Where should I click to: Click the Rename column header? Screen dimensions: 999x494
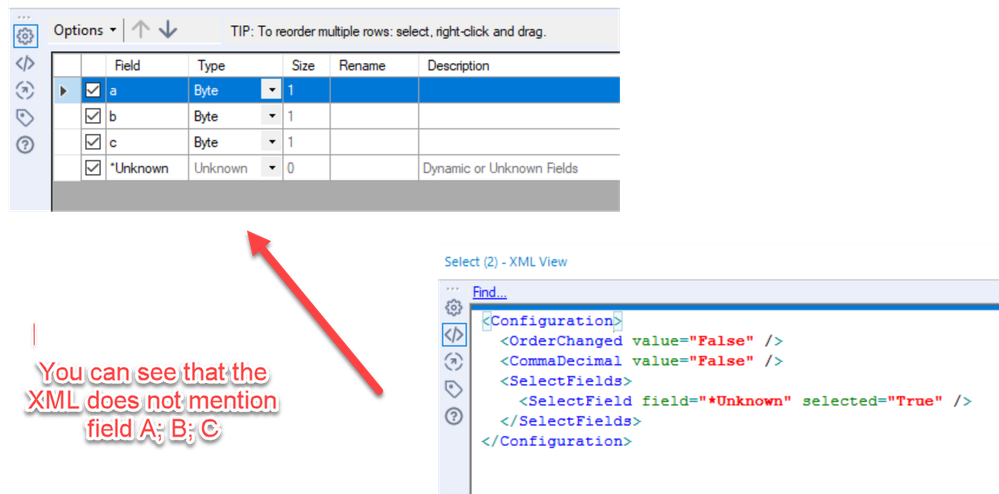point(375,66)
